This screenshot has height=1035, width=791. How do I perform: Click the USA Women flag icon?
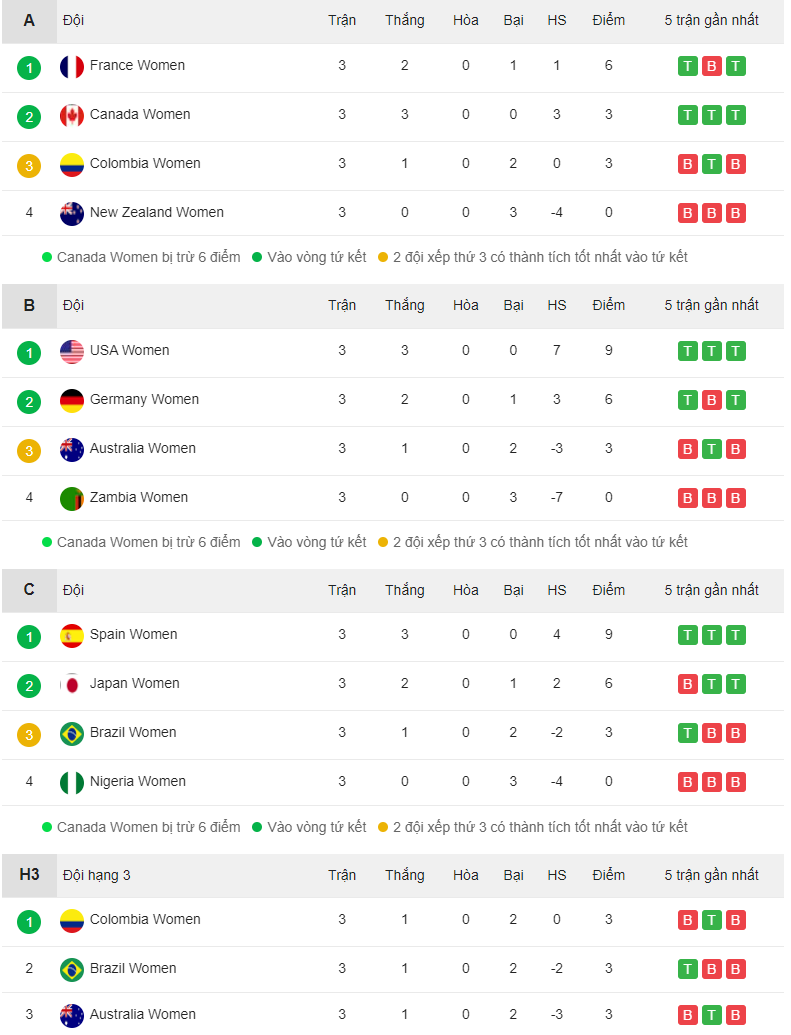tap(71, 352)
